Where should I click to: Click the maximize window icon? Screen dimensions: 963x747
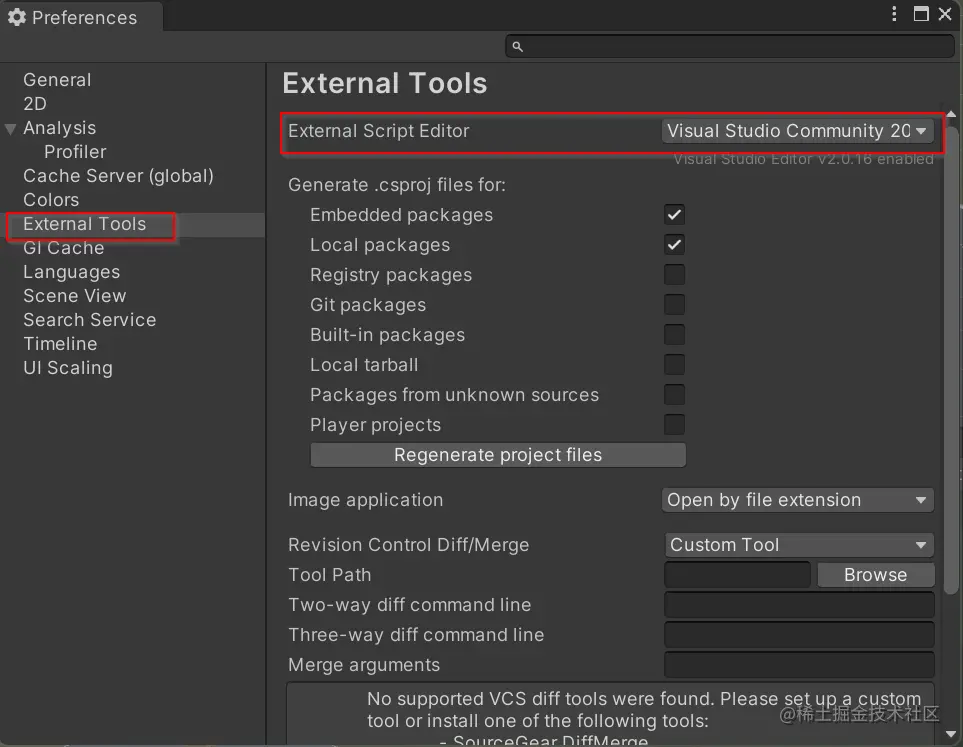click(x=921, y=13)
